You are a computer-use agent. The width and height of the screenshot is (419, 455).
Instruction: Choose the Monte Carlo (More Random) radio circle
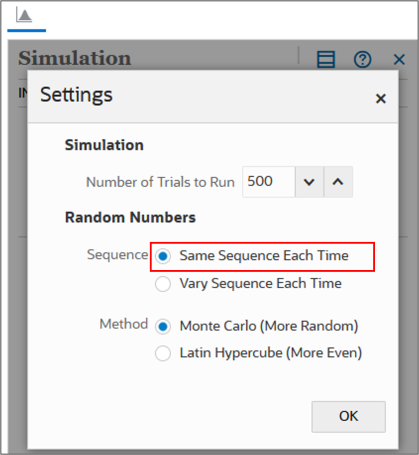163,327
